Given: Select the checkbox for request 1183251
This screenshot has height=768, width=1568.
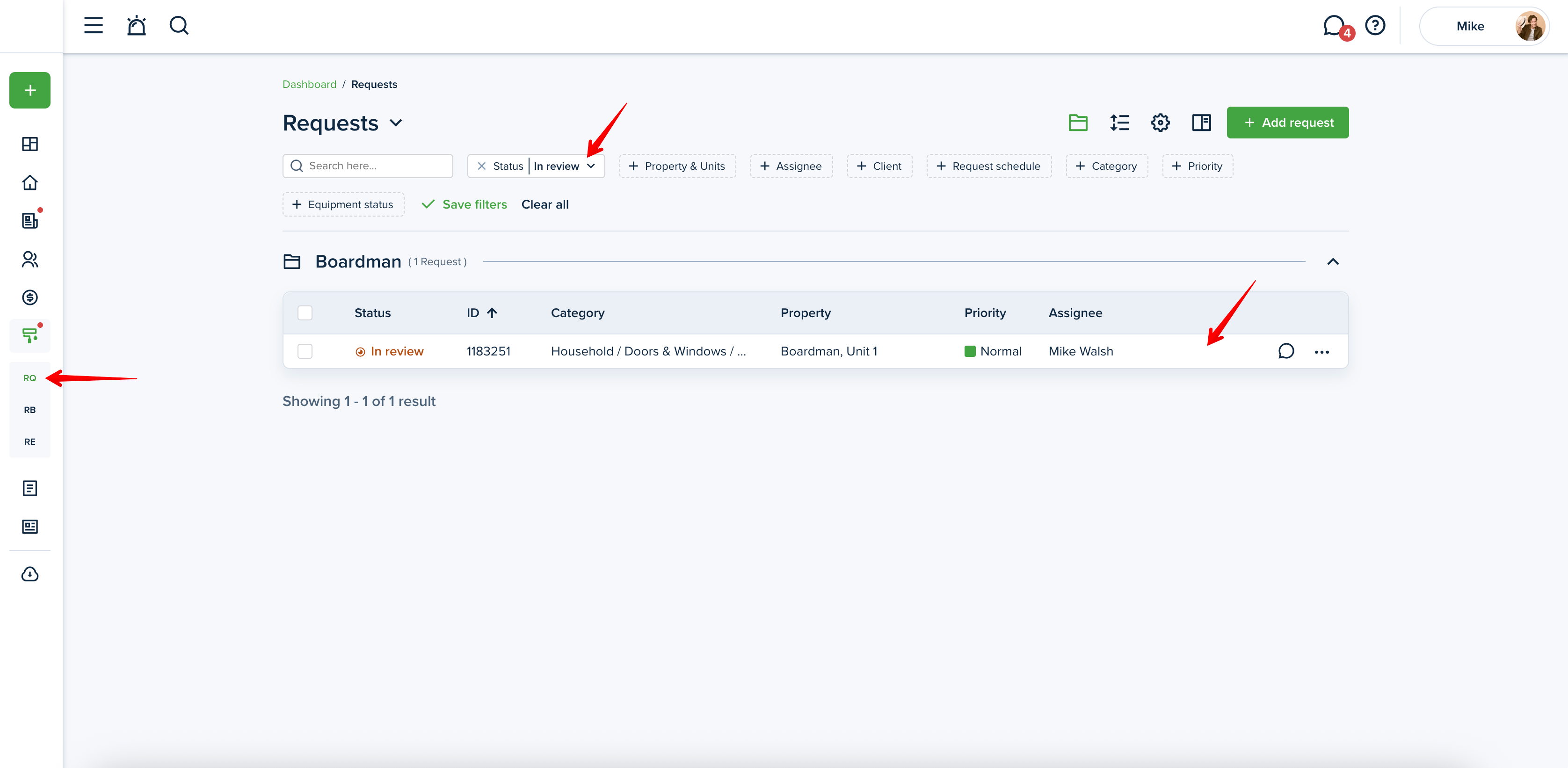Looking at the screenshot, I should 305,351.
